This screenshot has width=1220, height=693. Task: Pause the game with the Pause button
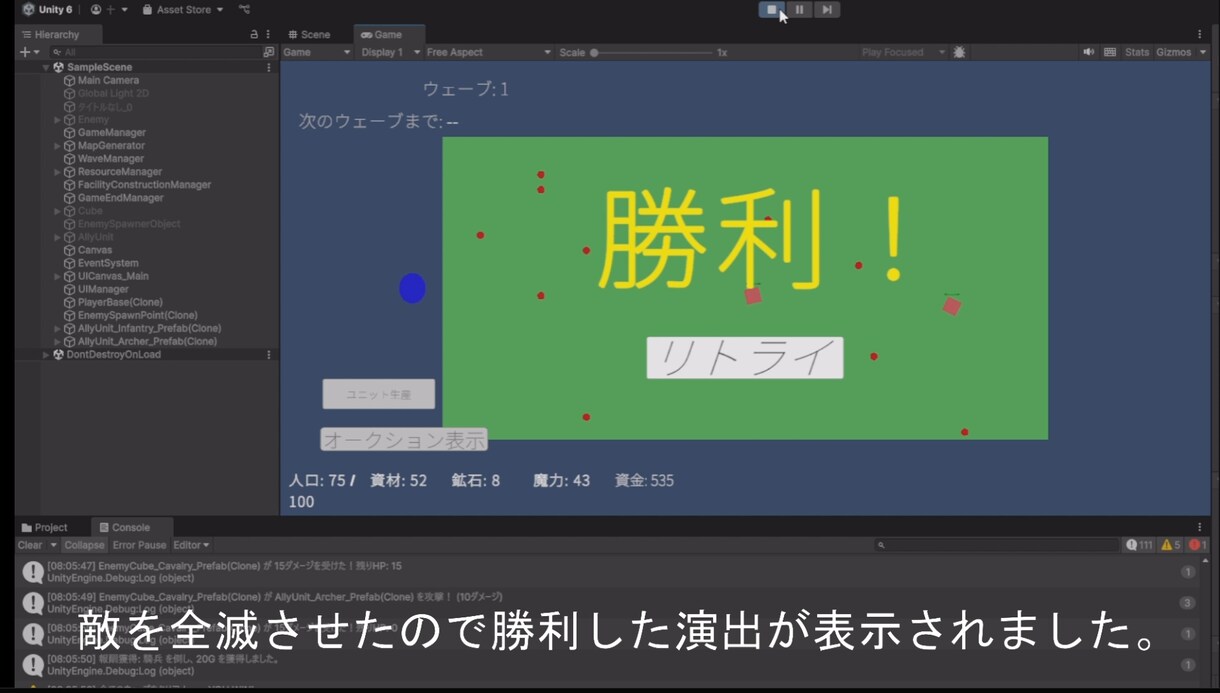(799, 10)
